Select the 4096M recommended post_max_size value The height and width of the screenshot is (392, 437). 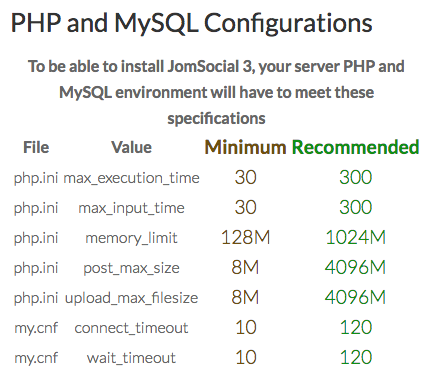[x=355, y=268]
